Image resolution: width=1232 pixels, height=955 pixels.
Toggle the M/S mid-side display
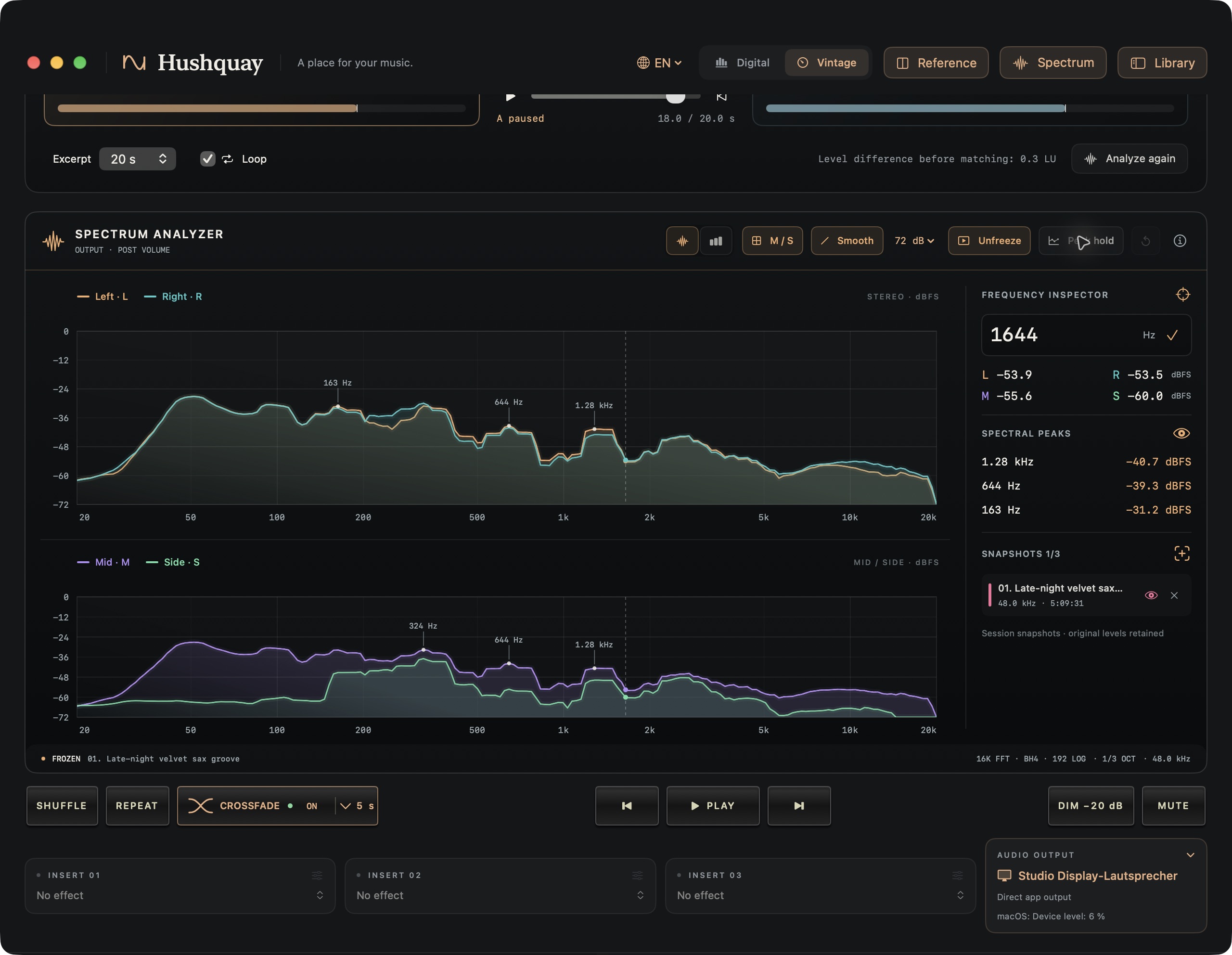pyautogui.click(x=772, y=241)
